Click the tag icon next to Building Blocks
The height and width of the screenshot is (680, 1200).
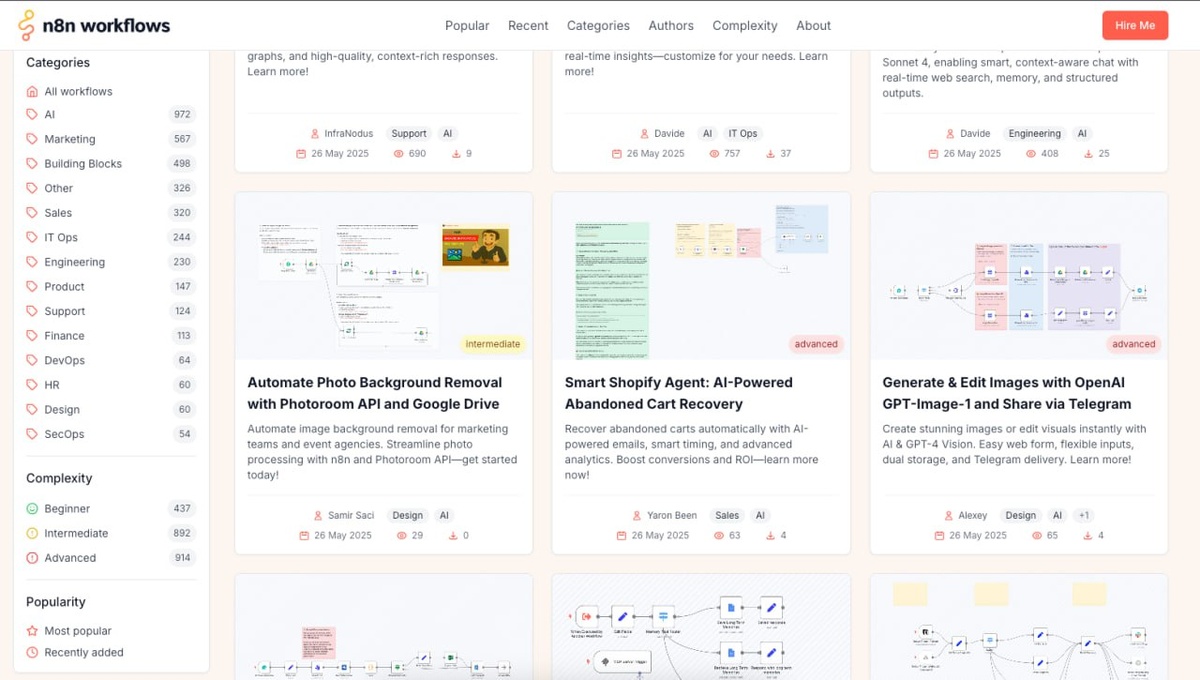coord(33,164)
